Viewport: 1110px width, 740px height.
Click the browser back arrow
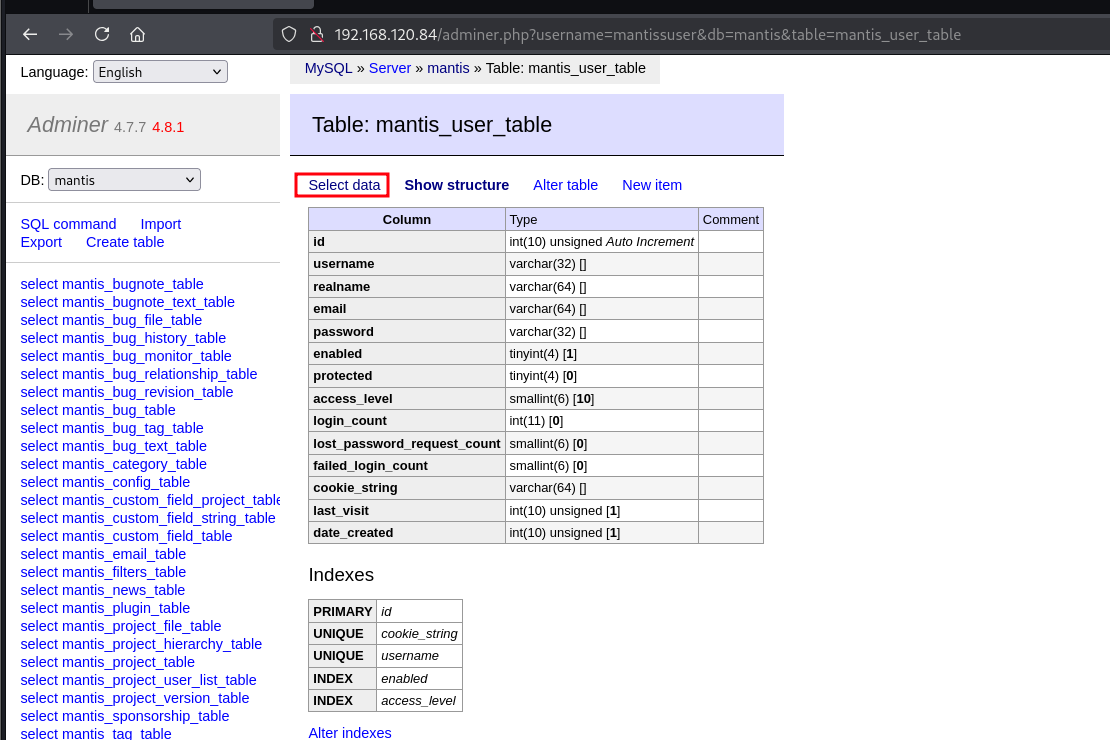pyautogui.click(x=30, y=34)
